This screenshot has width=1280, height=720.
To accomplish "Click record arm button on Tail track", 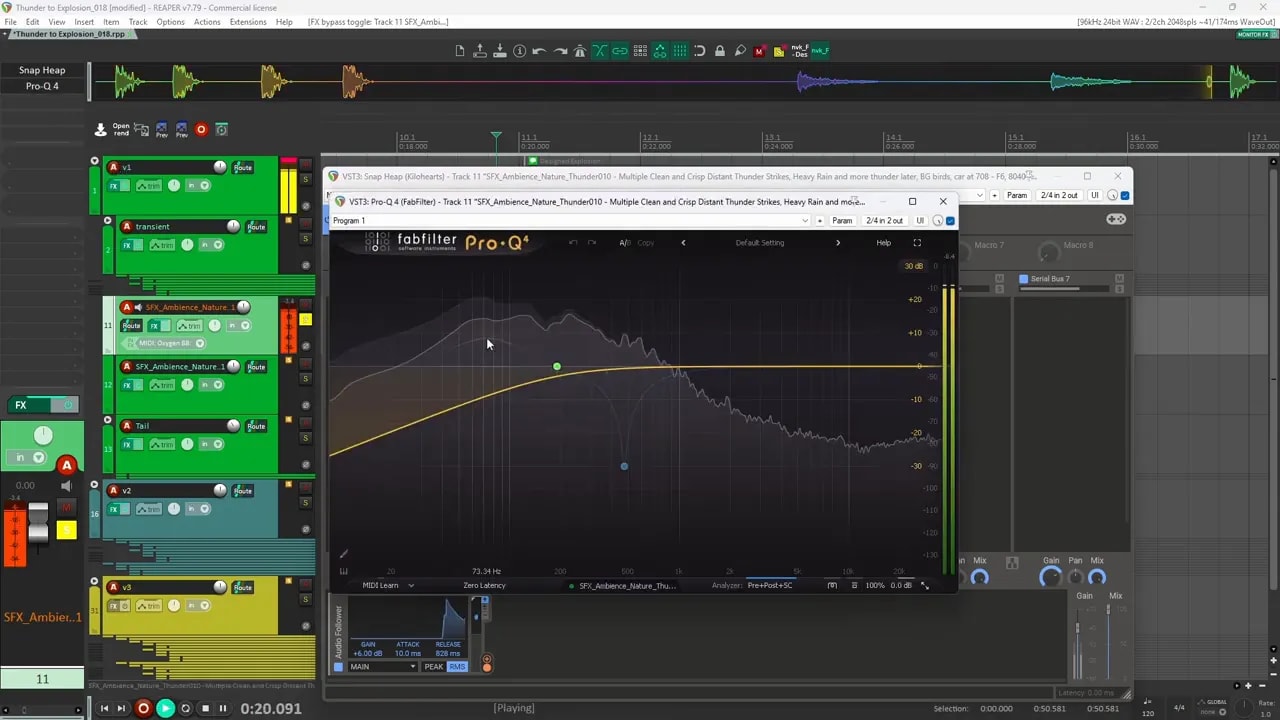I will click(126, 426).
